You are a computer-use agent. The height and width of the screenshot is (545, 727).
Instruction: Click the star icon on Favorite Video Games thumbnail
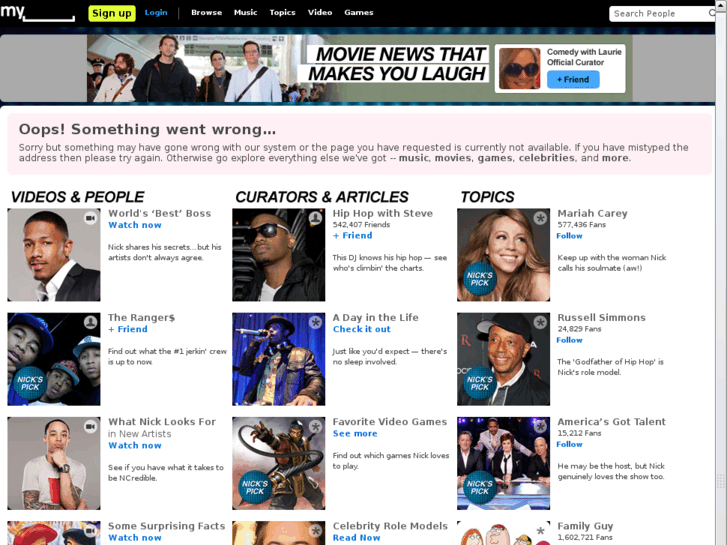315,426
